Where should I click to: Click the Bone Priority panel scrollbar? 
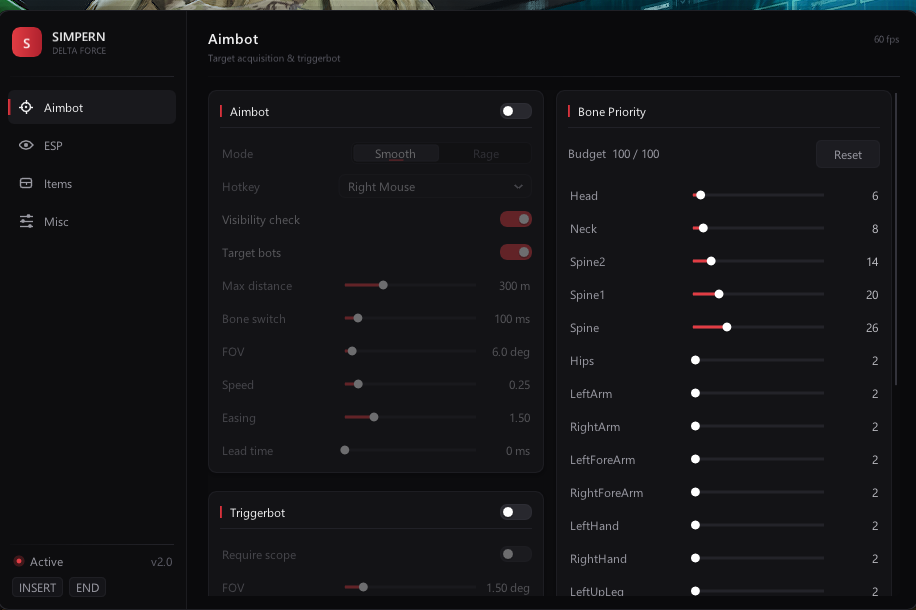(896, 238)
